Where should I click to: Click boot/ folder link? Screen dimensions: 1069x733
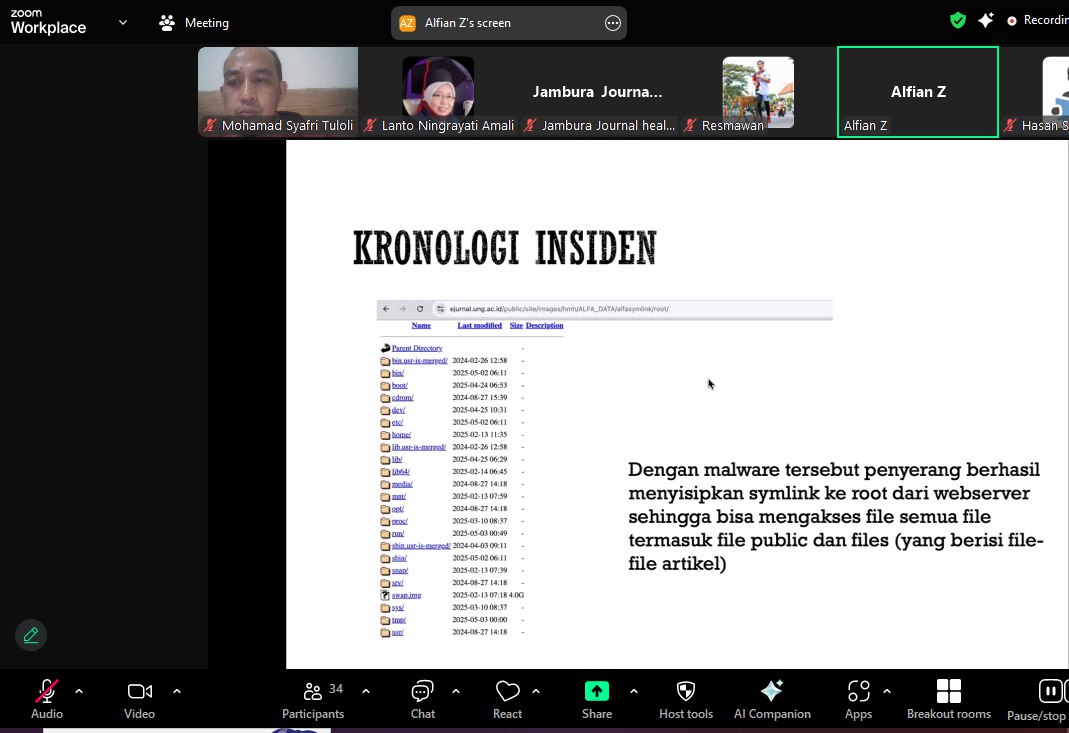[400, 385]
